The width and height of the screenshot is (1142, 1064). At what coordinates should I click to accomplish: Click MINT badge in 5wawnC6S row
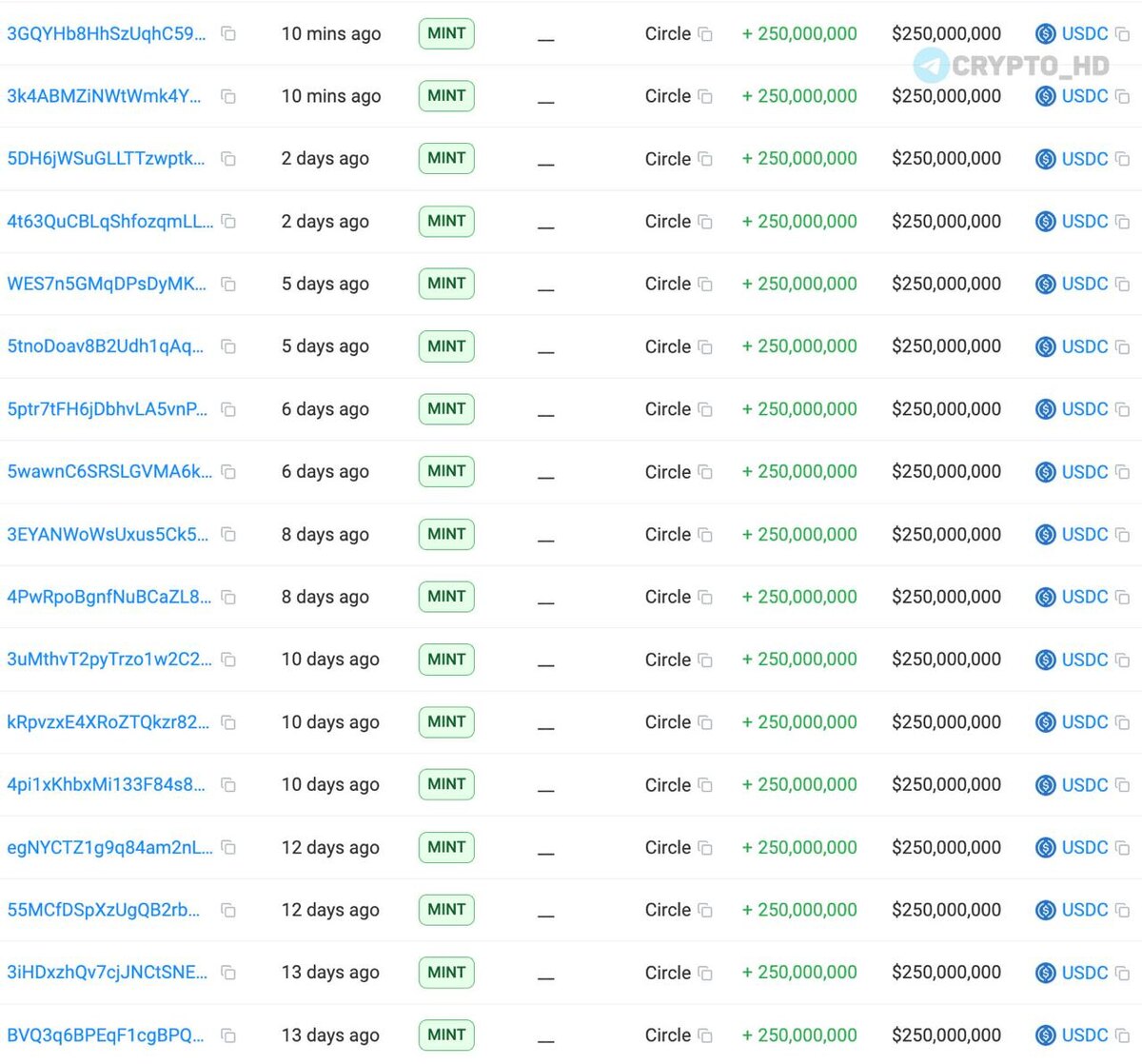tap(446, 471)
